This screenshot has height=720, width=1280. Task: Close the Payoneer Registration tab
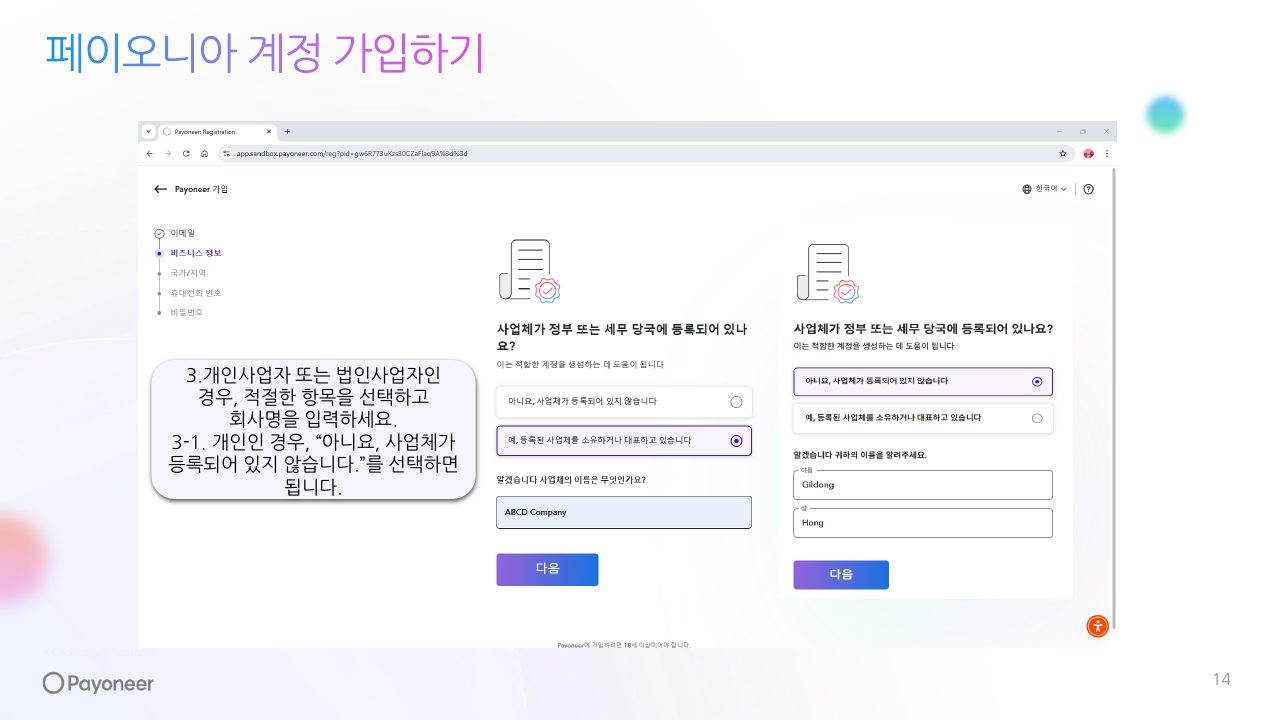[x=268, y=131]
